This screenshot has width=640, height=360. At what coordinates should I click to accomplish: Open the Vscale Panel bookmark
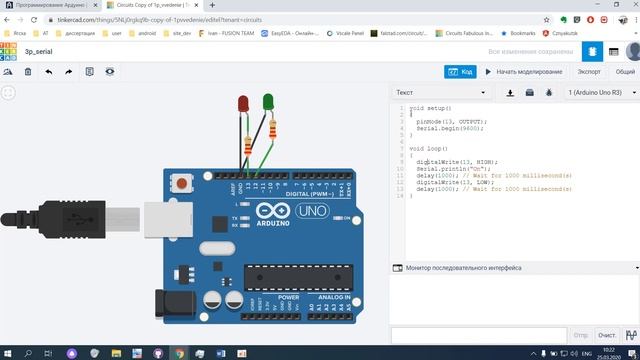[x=345, y=33]
